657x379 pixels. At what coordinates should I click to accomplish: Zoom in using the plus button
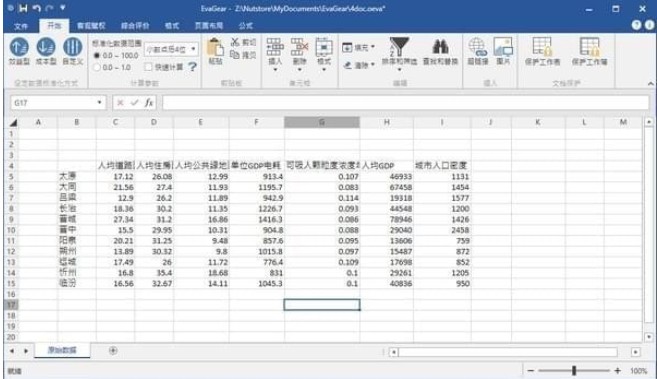coord(618,371)
